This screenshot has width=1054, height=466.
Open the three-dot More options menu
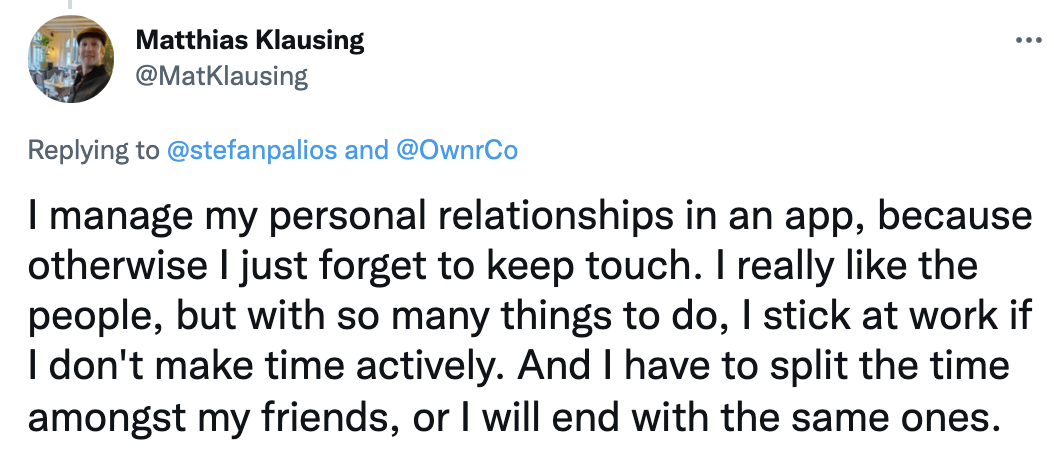[x=1028, y=40]
